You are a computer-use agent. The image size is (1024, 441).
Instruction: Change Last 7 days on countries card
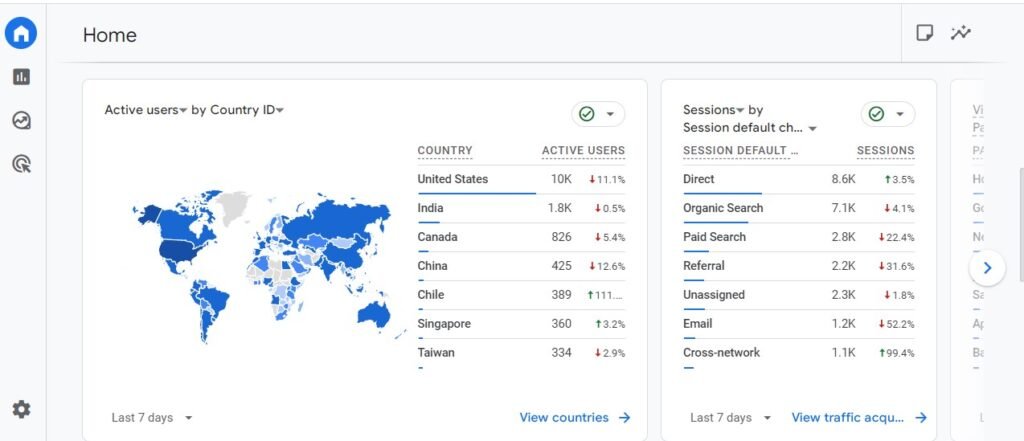pyautogui.click(x=152, y=417)
